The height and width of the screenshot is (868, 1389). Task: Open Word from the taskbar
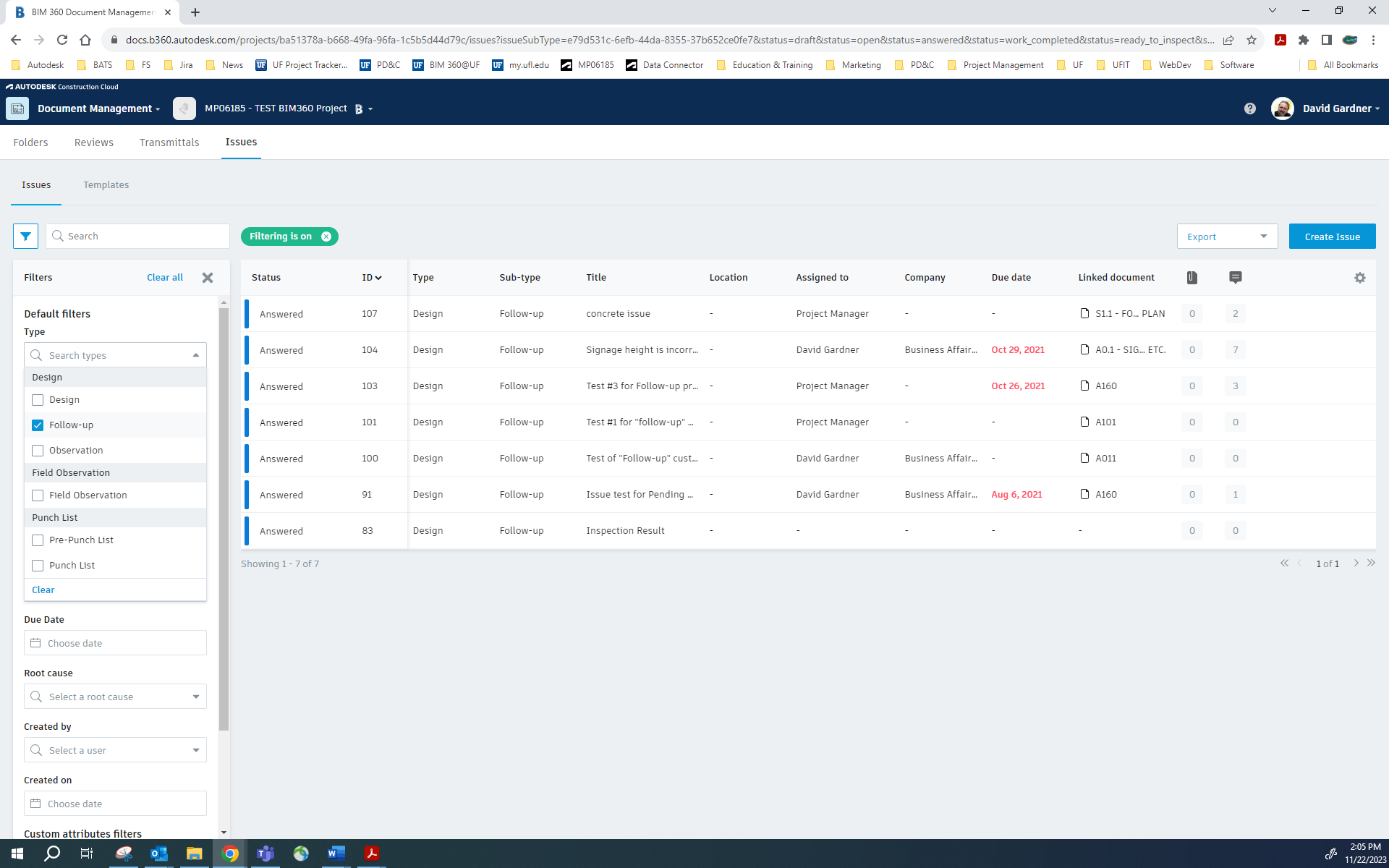pyautogui.click(x=336, y=854)
